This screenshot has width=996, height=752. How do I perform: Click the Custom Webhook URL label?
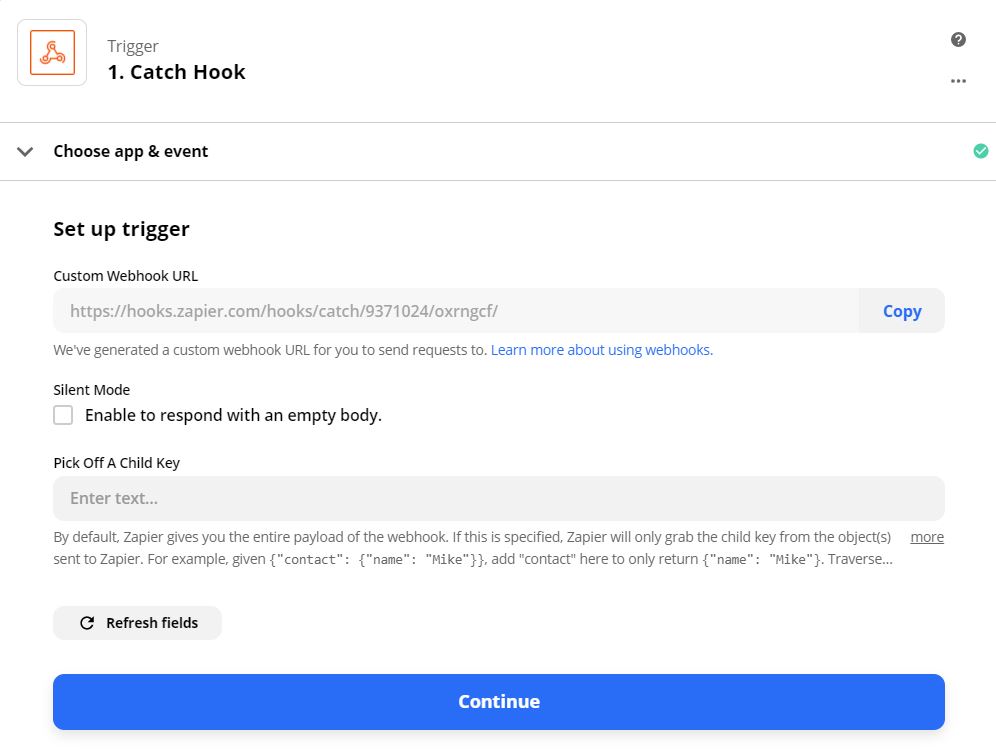126,276
